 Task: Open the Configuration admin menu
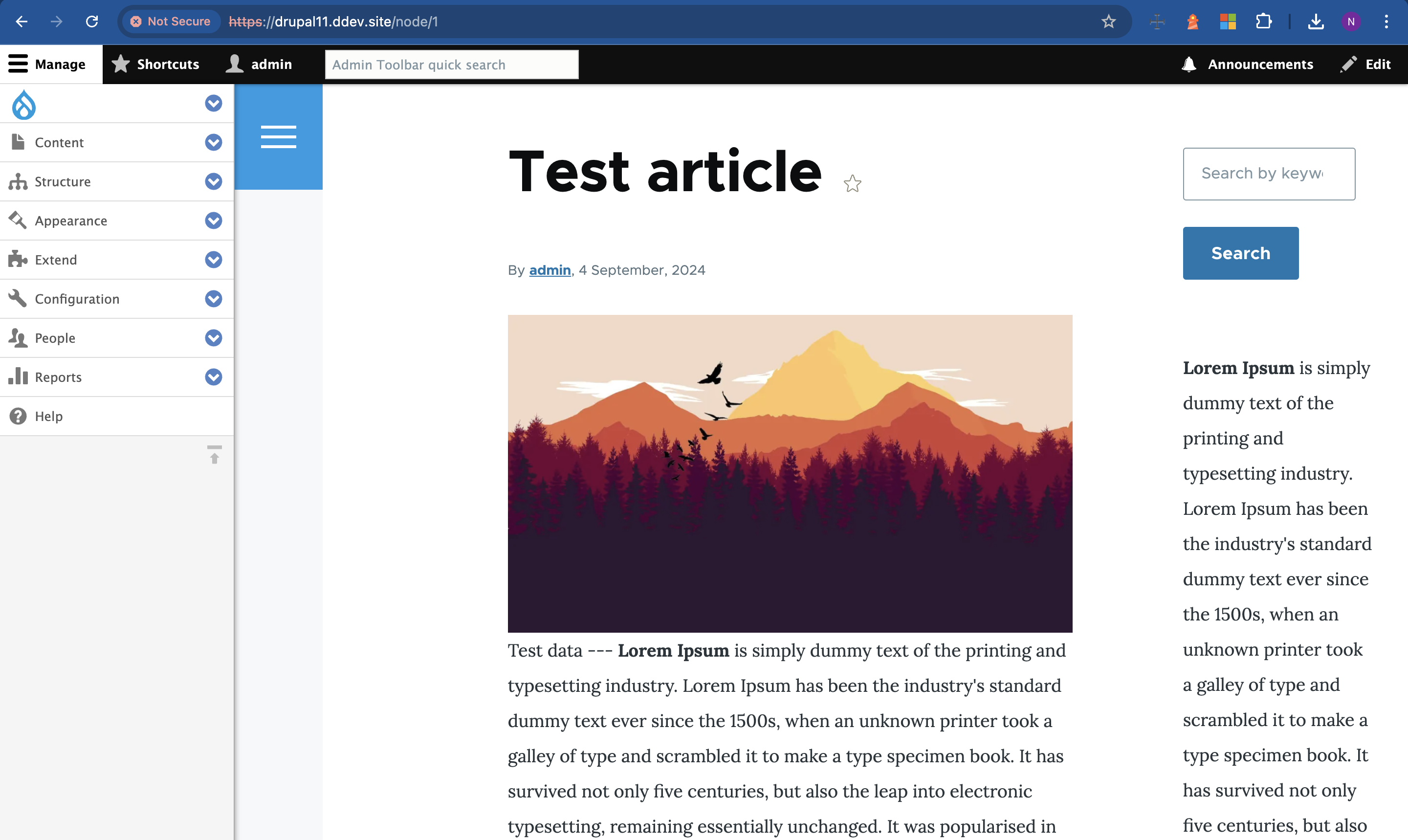coord(77,298)
